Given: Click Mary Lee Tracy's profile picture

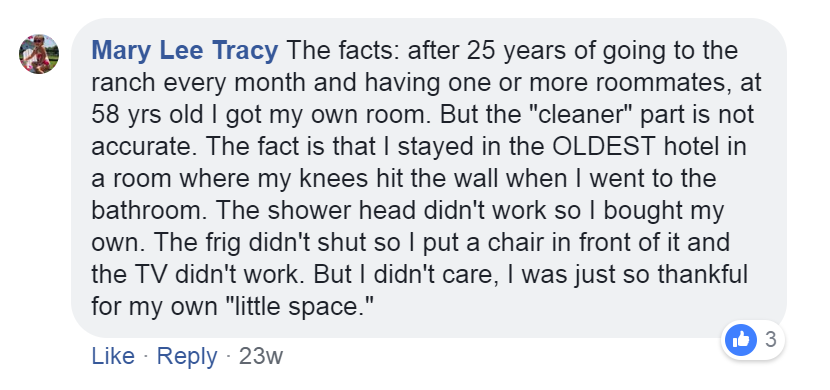Looking at the screenshot, I should [39, 54].
